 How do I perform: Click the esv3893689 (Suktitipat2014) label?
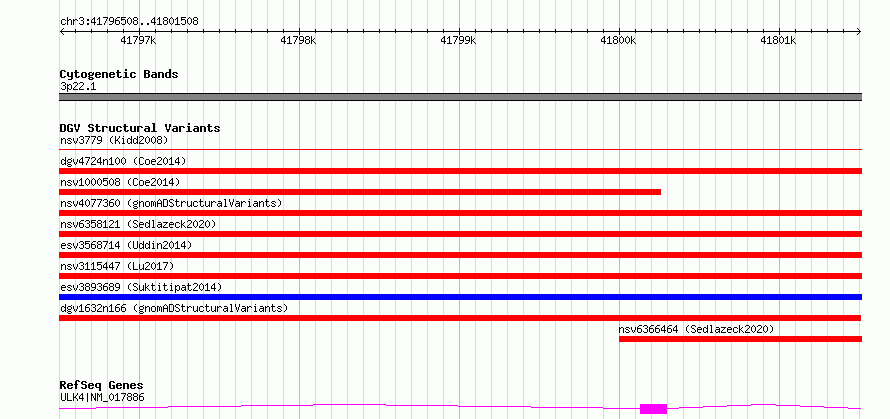(141, 287)
